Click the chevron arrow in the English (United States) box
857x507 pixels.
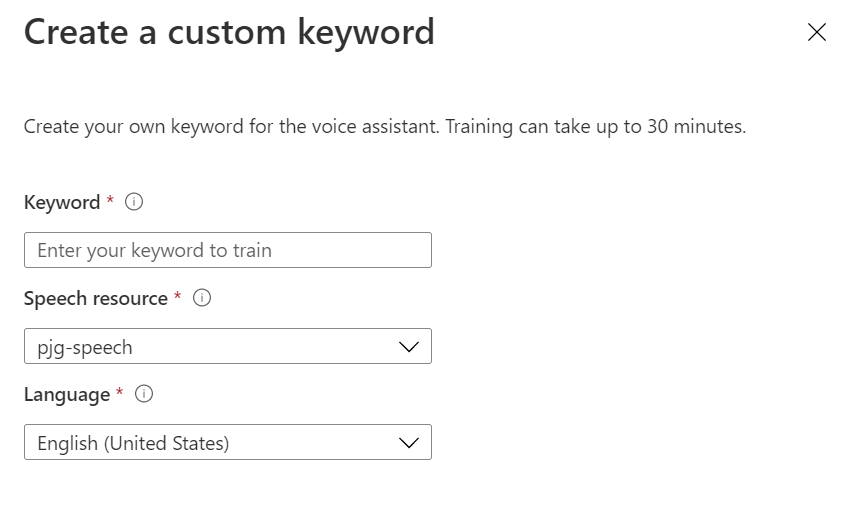click(408, 442)
